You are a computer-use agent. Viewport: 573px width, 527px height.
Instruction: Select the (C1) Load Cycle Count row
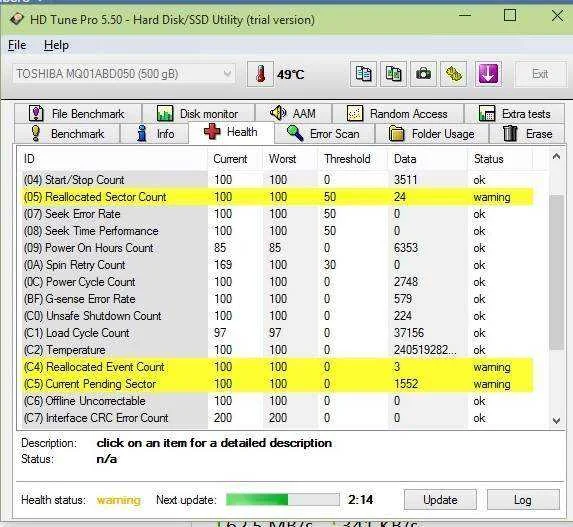click(x=277, y=333)
